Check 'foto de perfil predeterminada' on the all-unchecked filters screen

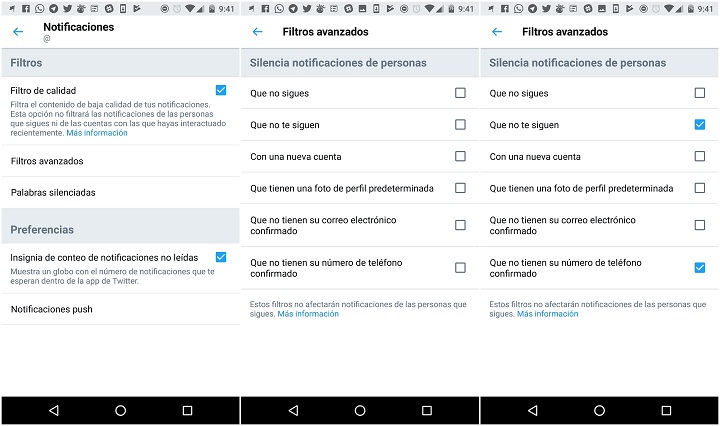[460, 188]
